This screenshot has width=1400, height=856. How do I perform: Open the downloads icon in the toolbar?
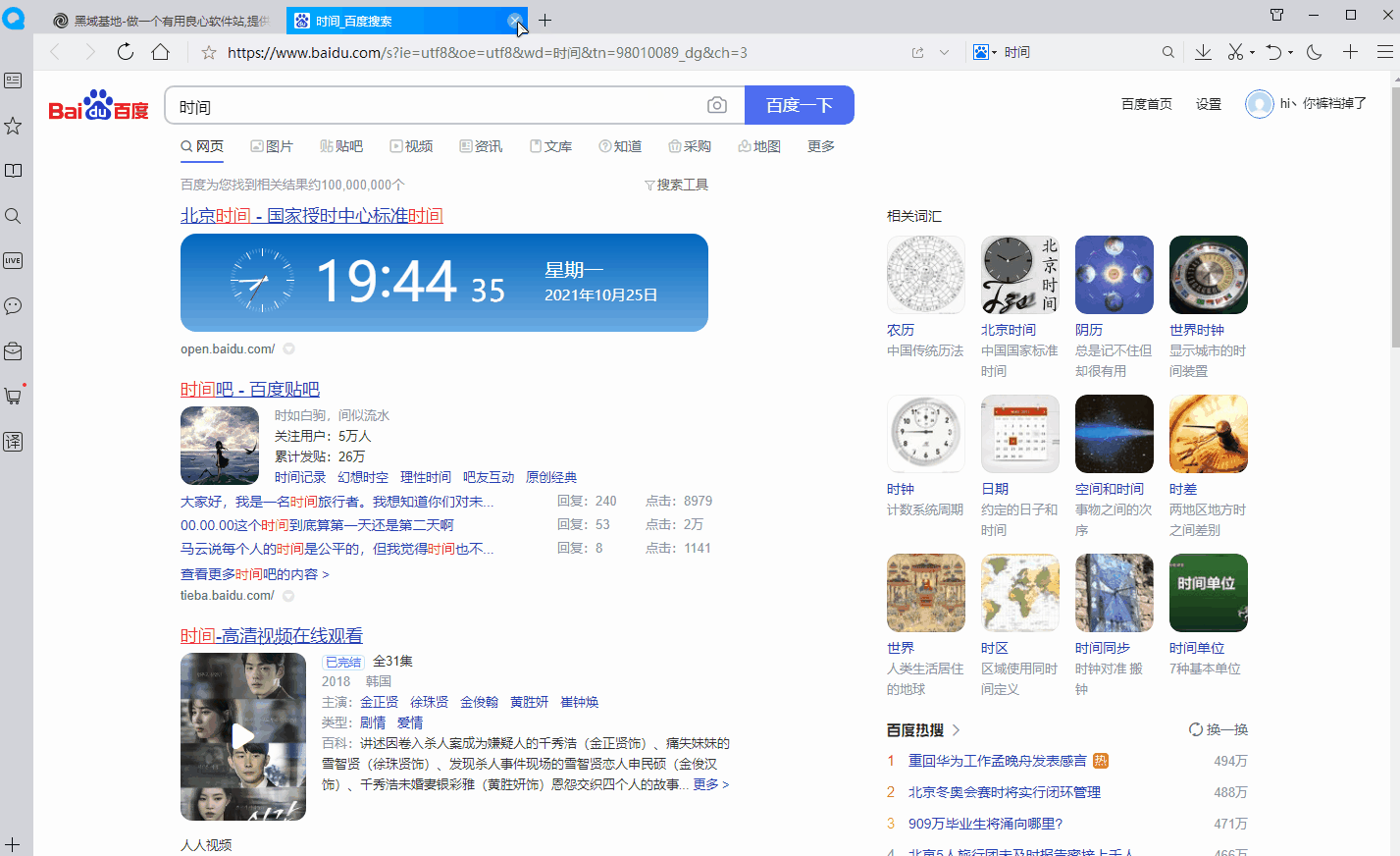[x=1203, y=52]
